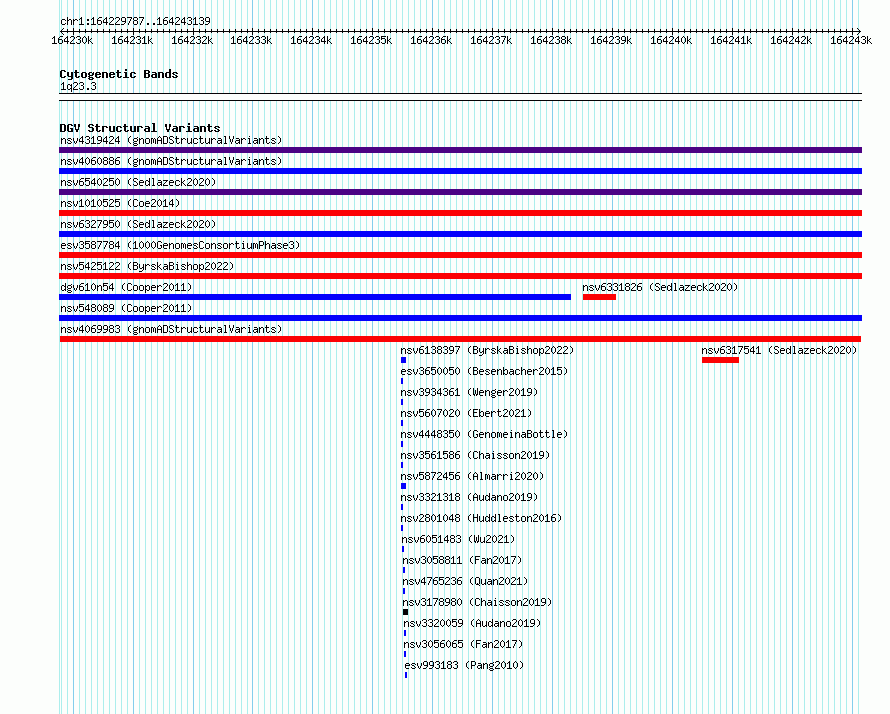Click the Cytogenetic Bands track heading
This screenshot has height=714, width=890.
[119, 74]
